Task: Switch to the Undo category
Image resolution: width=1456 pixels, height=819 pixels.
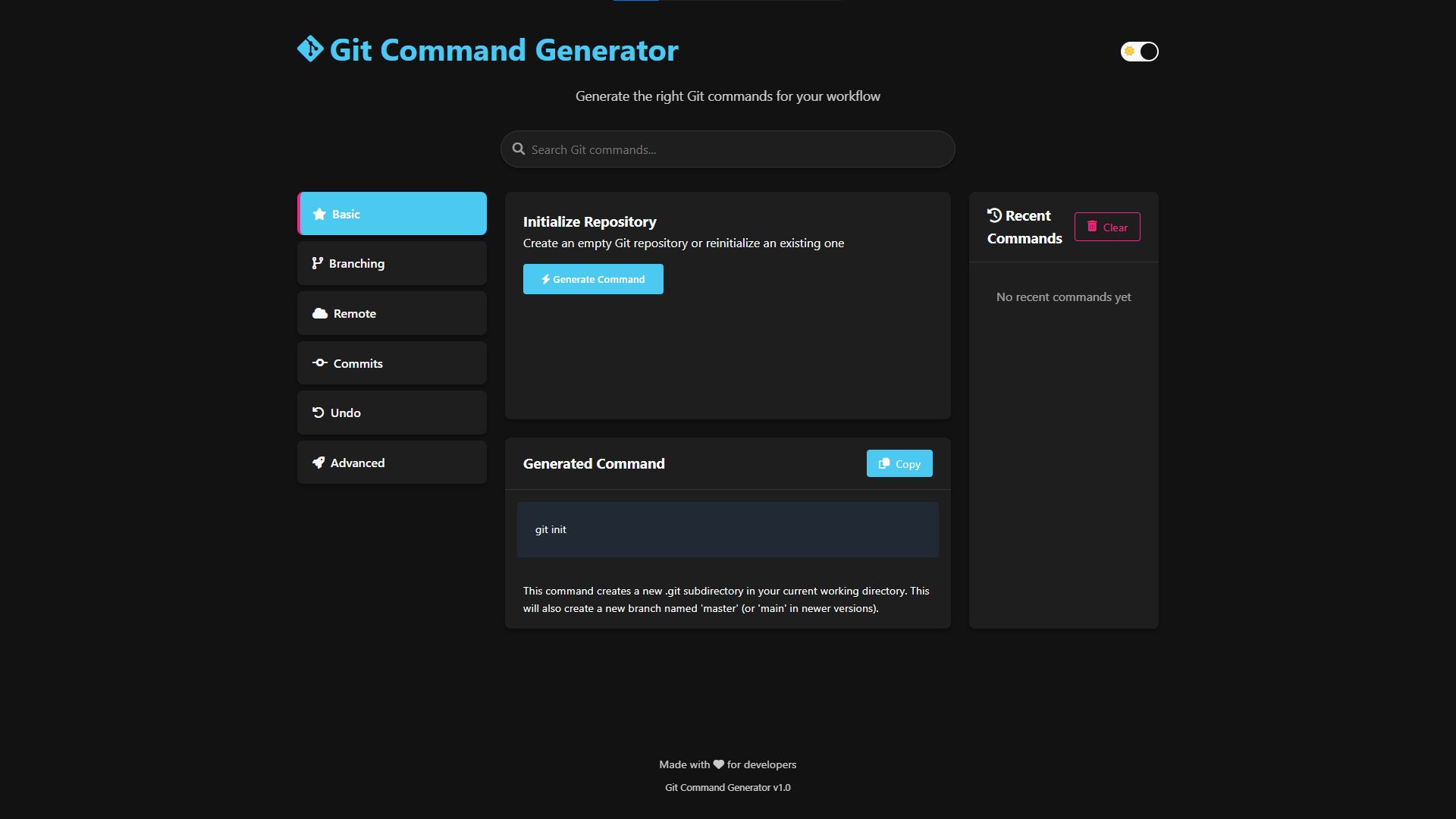Action: click(392, 413)
